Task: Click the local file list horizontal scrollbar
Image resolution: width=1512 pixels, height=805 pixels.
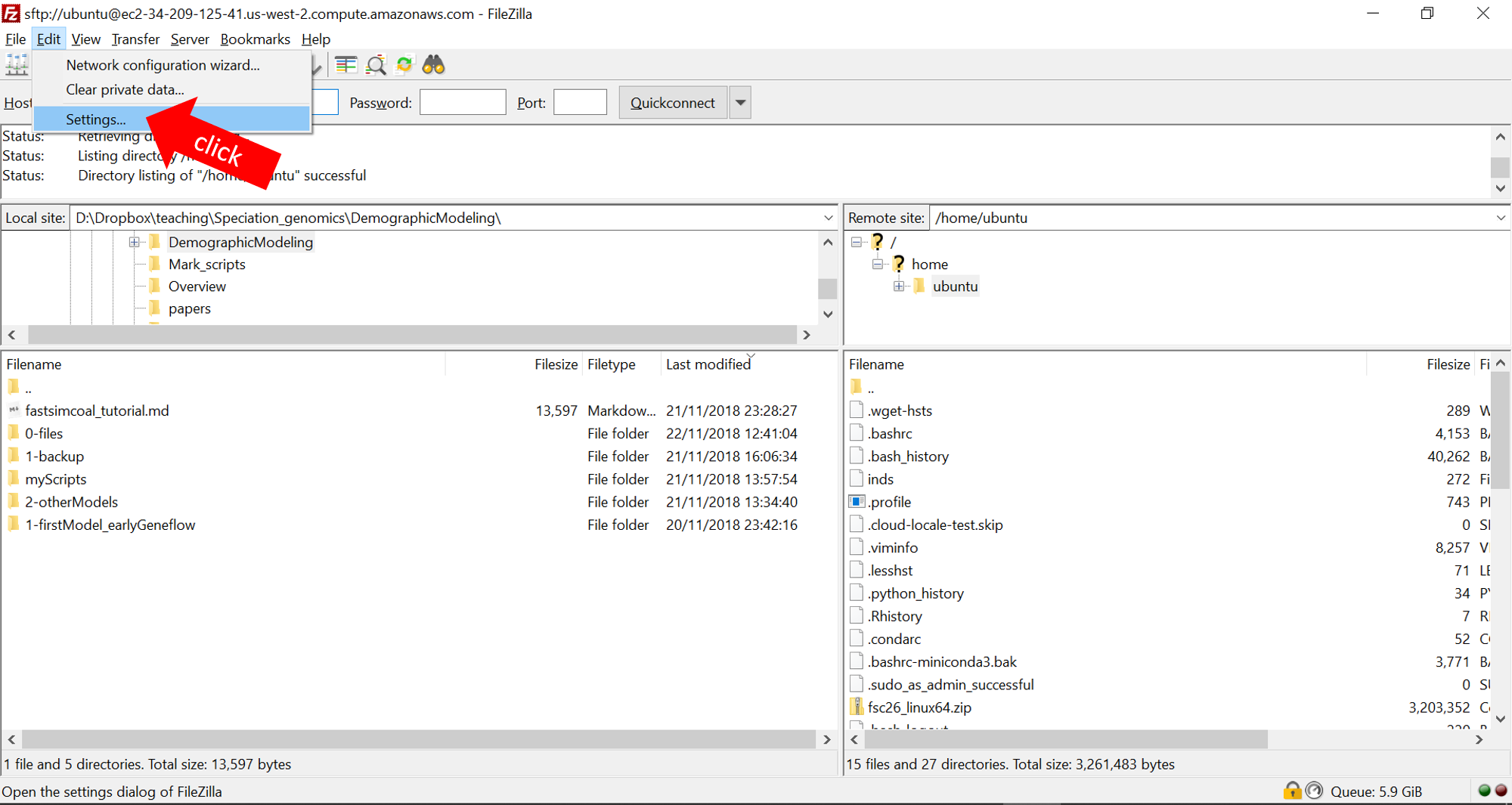Action: pyautogui.click(x=418, y=739)
